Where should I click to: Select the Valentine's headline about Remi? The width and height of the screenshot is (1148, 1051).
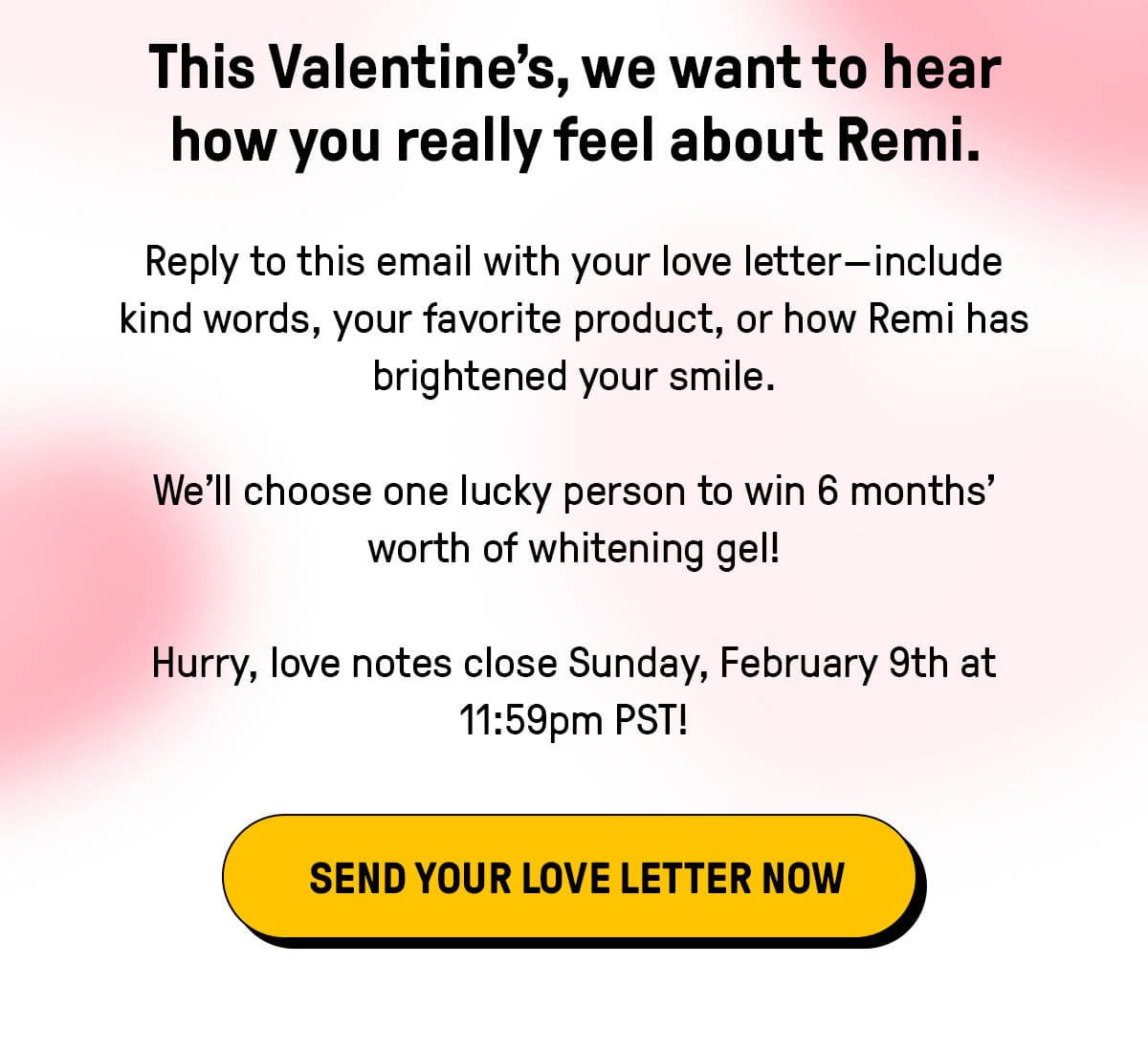574,104
